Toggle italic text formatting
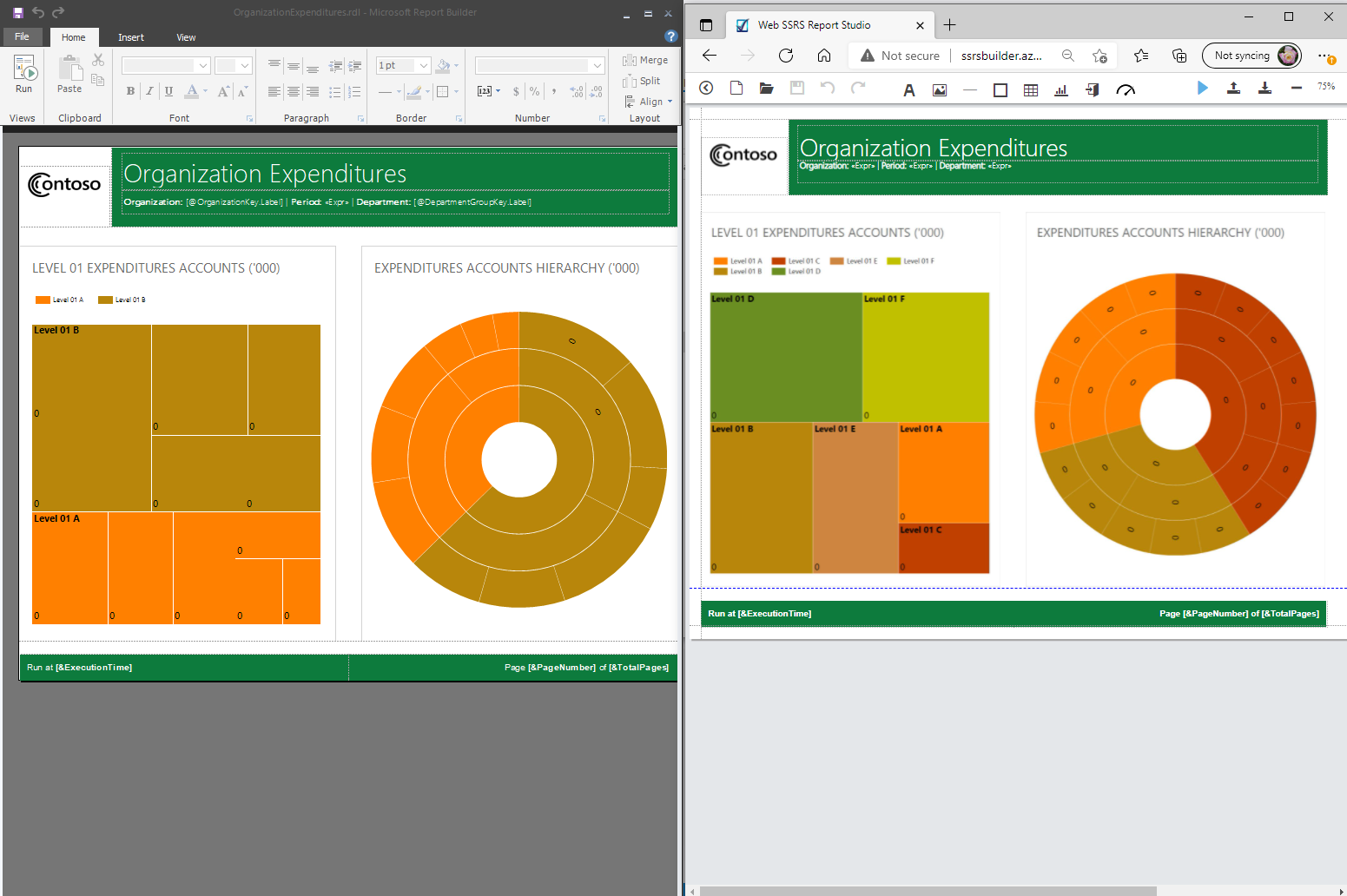The image size is (1347, 896). [x=149, y=91]
